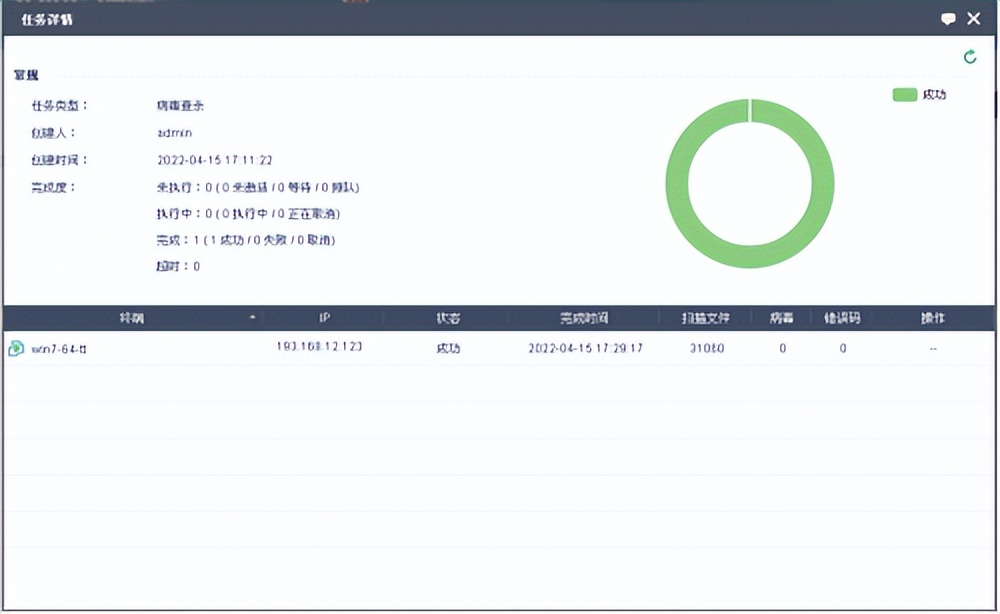
Task: Click the 任务类型 task type label
Action: [x=59, y=105]
